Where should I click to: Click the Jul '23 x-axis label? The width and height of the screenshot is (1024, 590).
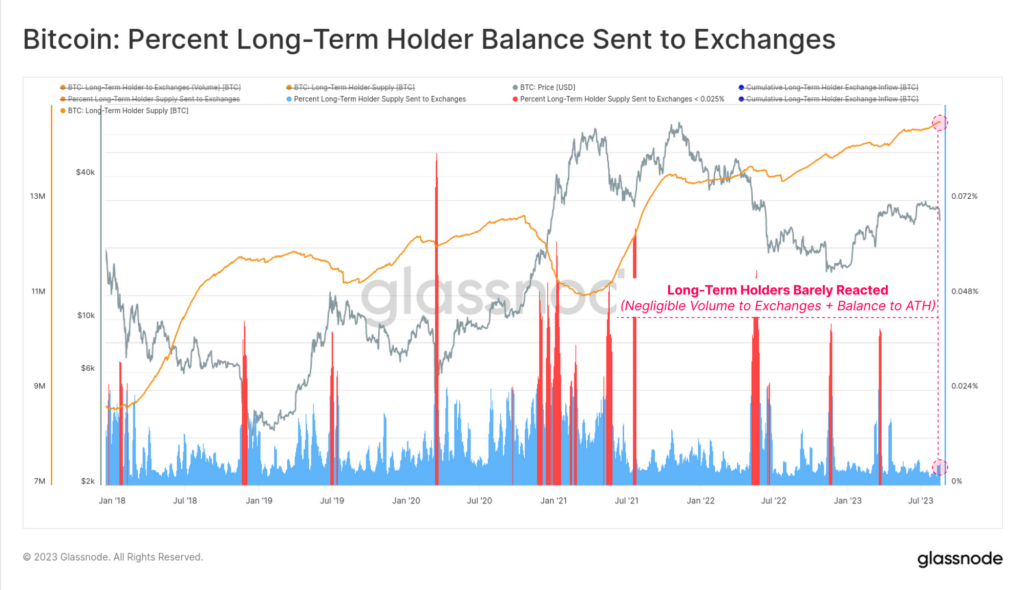coord(921,500)
